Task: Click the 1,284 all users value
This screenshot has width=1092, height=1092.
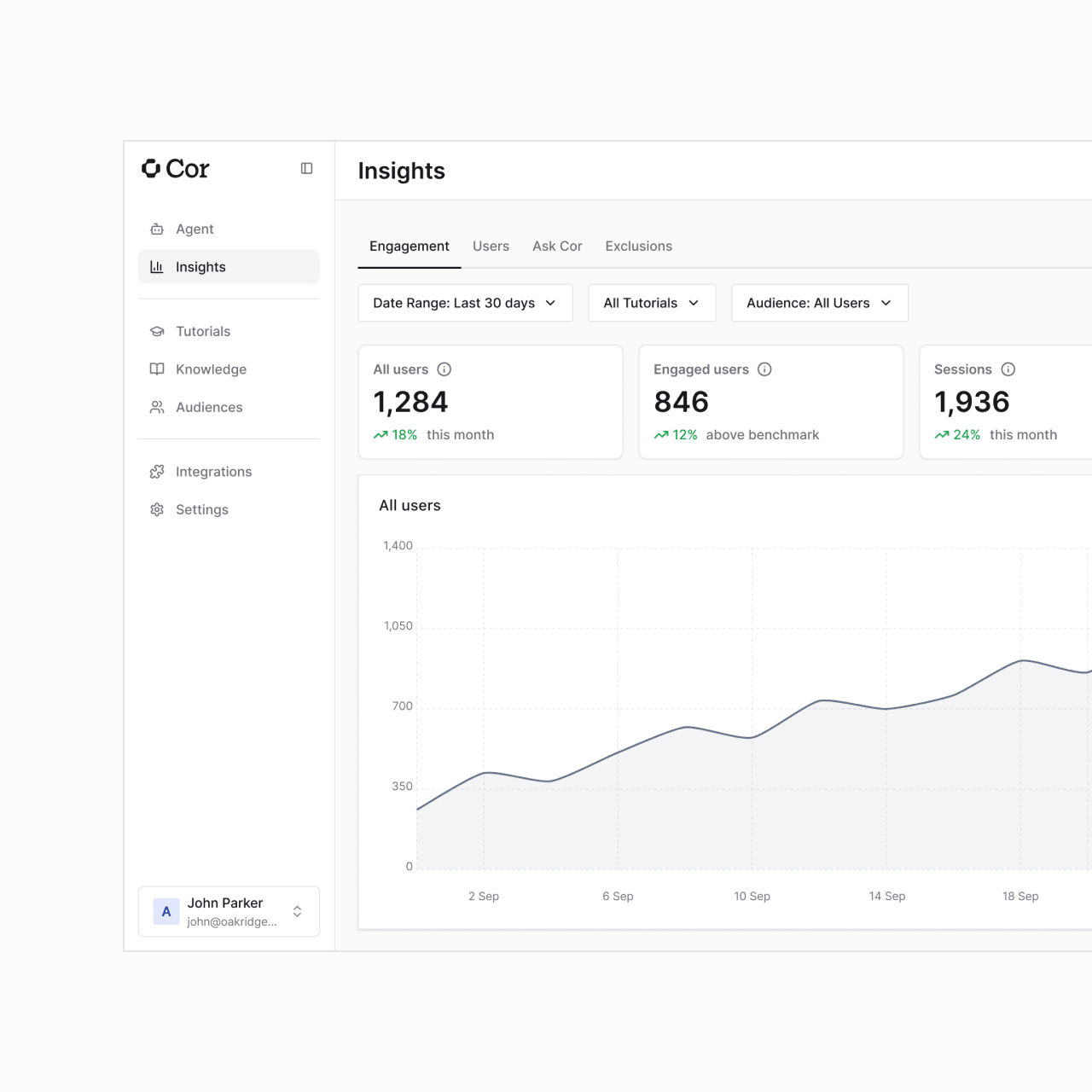Action: (x=410, y=403)
